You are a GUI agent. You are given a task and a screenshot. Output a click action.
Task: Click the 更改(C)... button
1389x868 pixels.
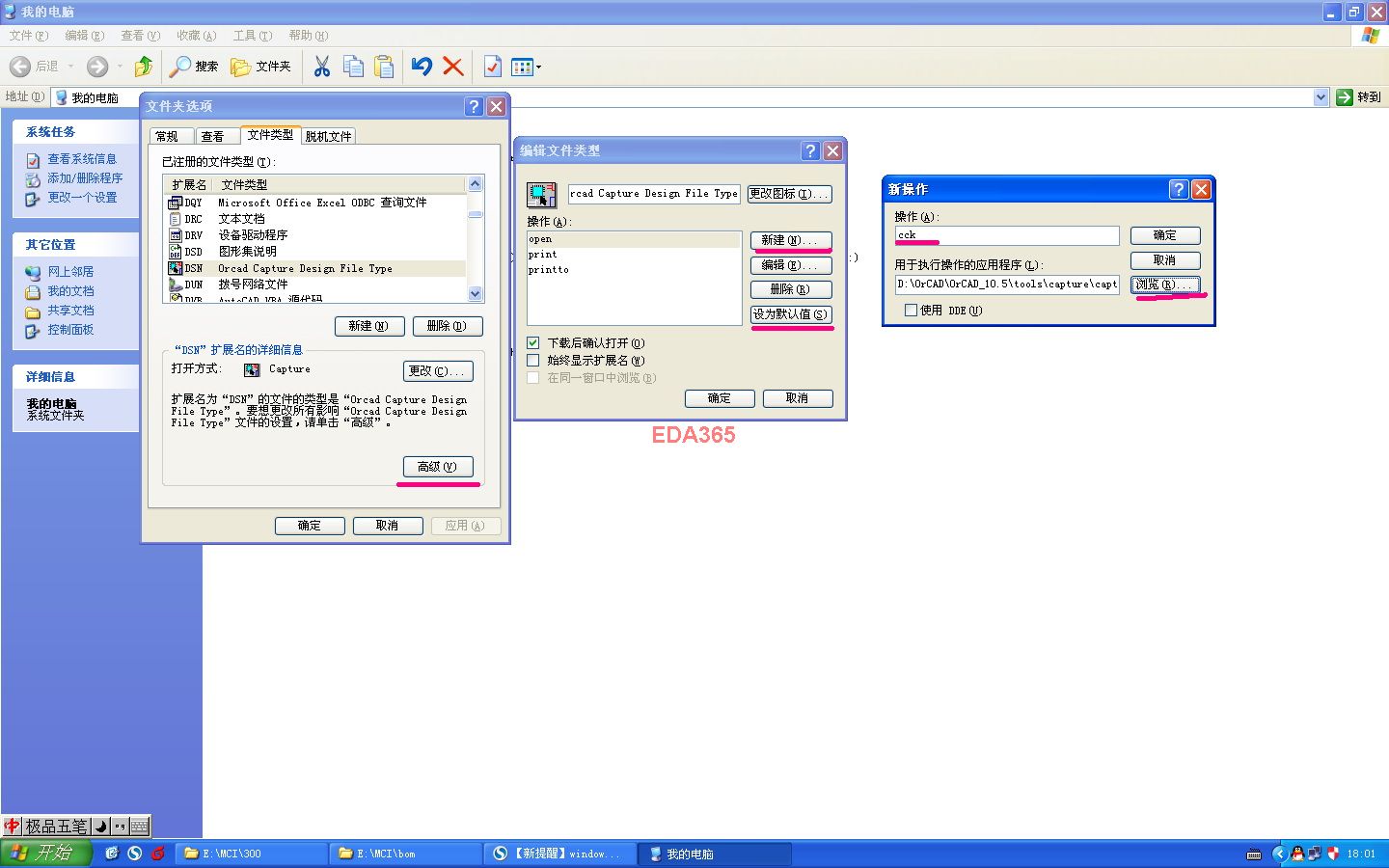point(438,371)
